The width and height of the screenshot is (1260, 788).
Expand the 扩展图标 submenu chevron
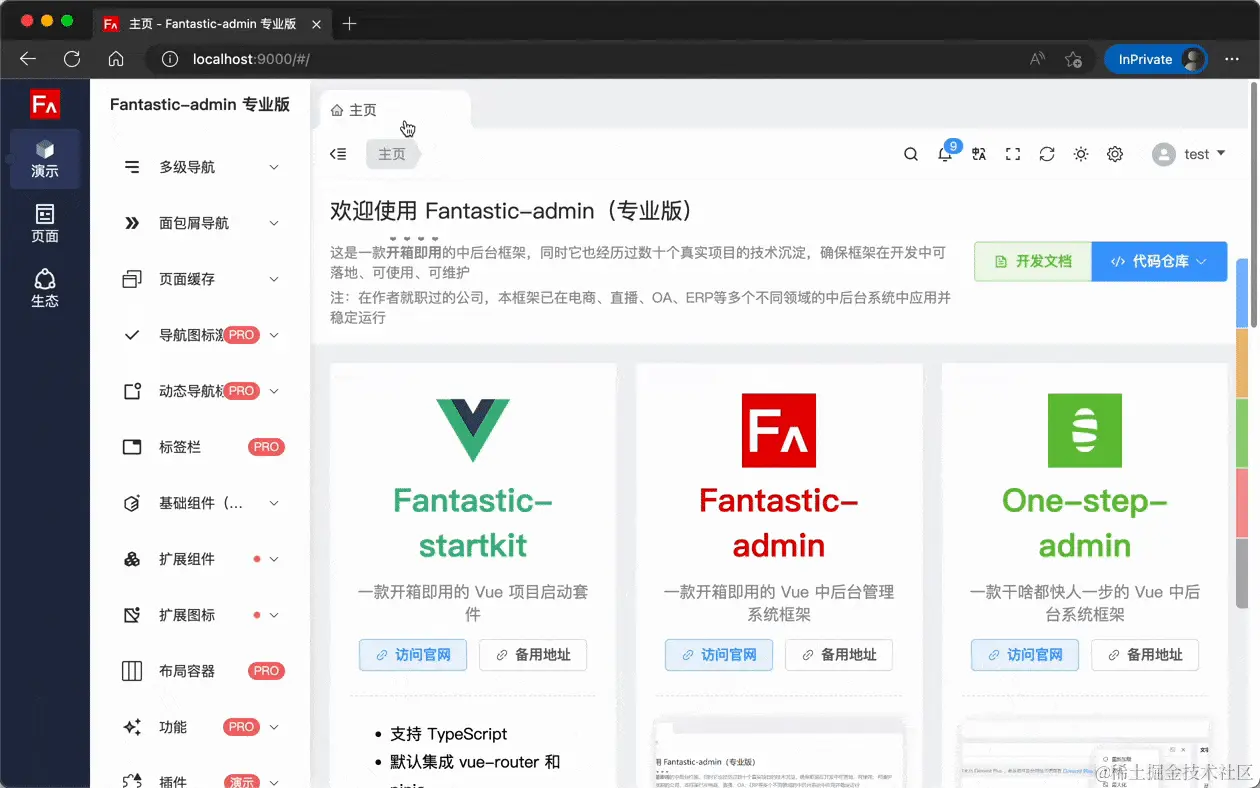click(x=274, y=615)
